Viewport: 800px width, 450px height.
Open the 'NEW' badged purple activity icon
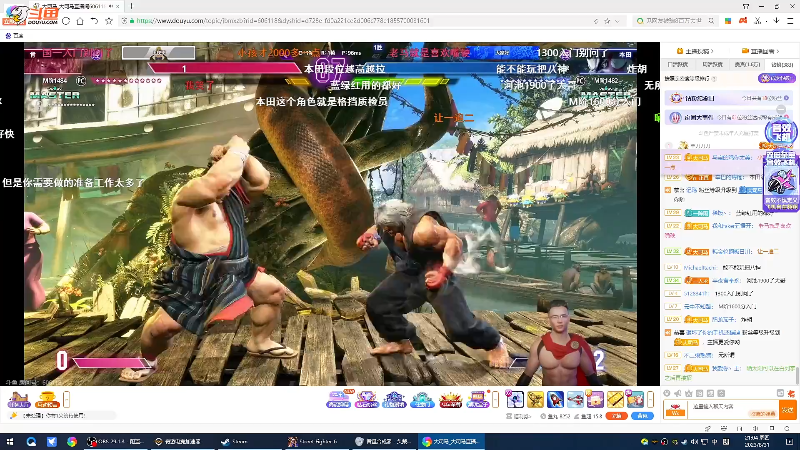click(339, 399)
